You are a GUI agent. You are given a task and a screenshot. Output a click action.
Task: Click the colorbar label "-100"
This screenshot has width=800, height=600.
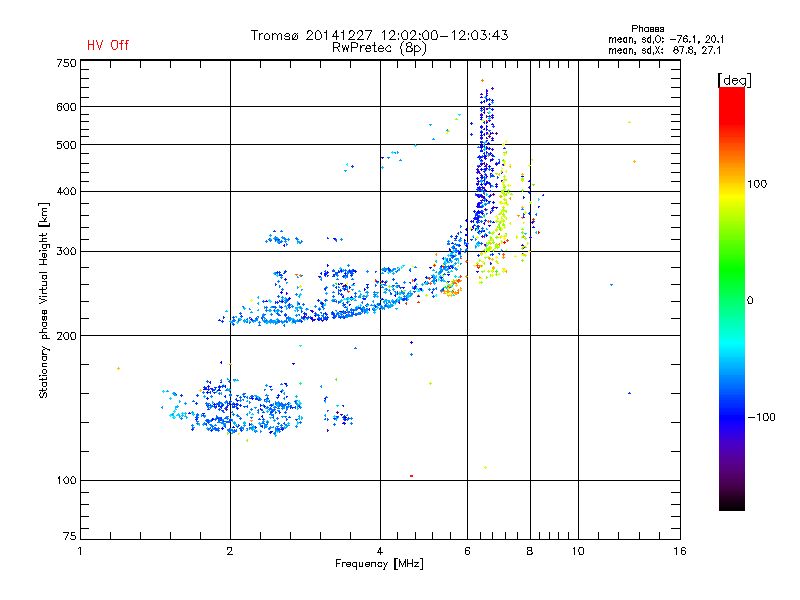click(x=761, y=417)
